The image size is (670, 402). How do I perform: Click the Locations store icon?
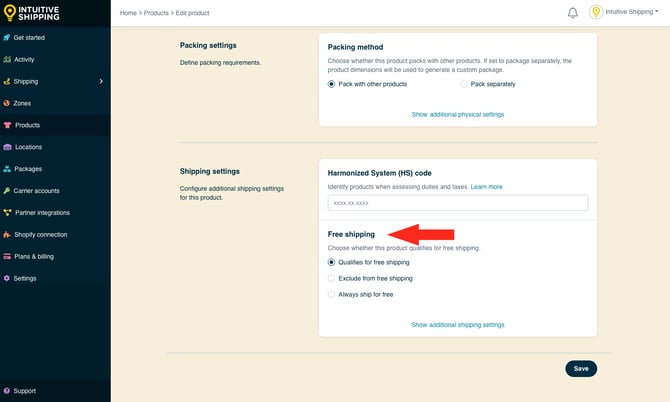click(x=7, y=147)
